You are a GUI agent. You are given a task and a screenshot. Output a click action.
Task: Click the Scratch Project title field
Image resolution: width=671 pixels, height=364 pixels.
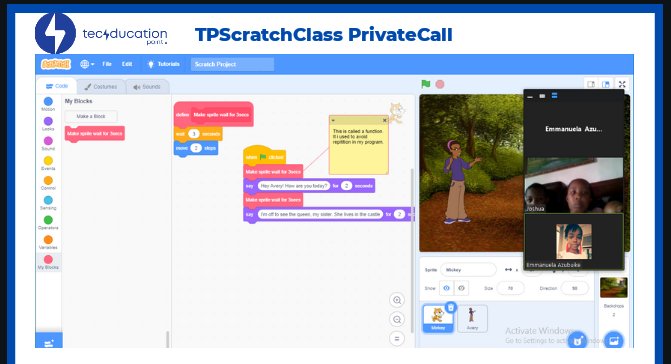pos(232,64)
